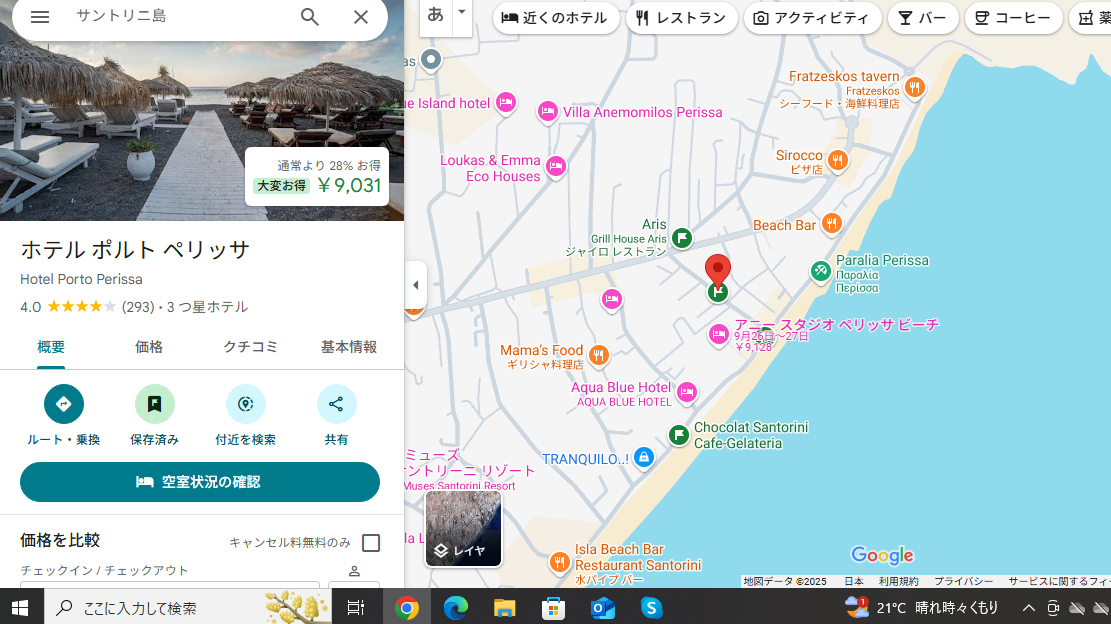The image size is (1111, 624).
Task: Open the hamburger menu in search bar
Action: [40, 17]
